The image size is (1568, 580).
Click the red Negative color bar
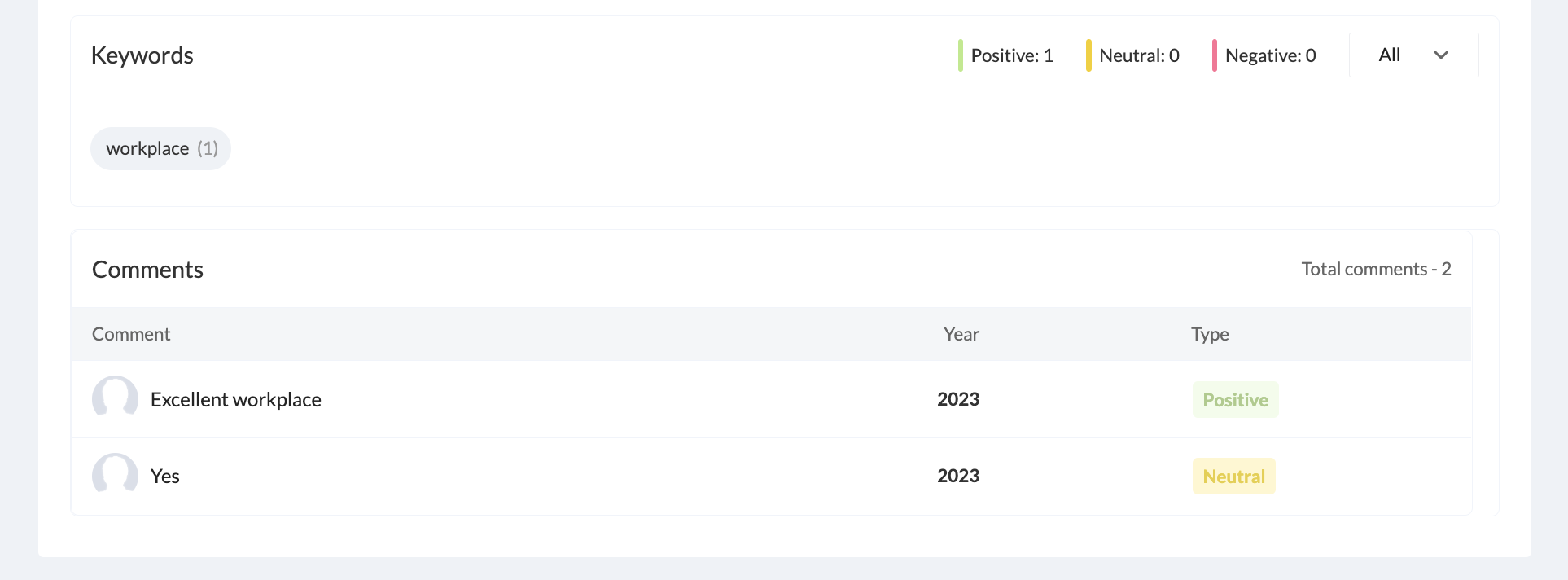point(1214,55)
